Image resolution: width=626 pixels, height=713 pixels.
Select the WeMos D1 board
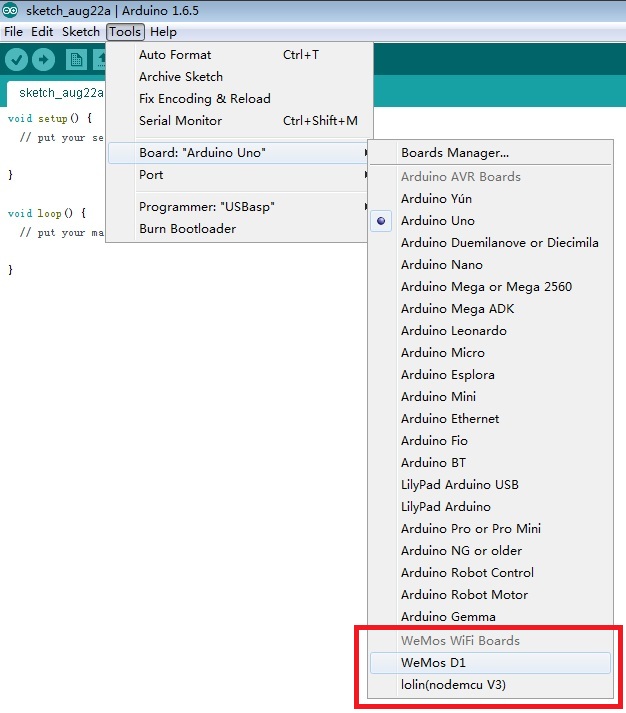[490, 663]
